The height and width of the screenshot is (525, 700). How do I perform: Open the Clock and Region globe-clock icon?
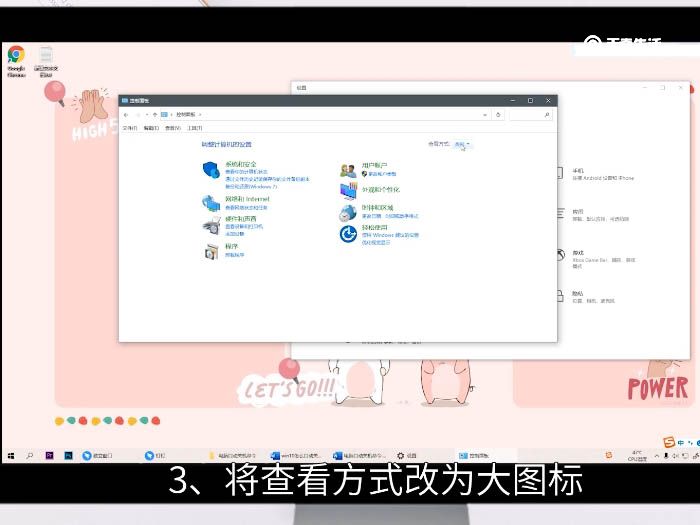pyautogui.click(x=348, y=213)
